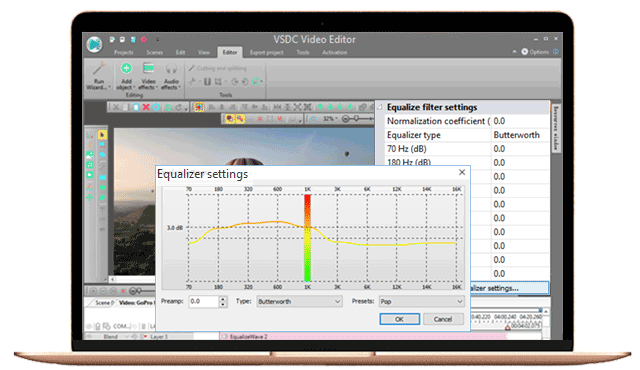Click the Preamp stepper arrows
640x370 pixels.
[x=223, y=301]
